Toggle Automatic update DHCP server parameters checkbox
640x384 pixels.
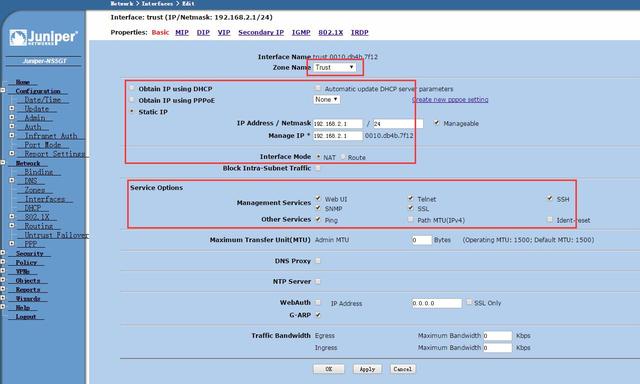318,88
